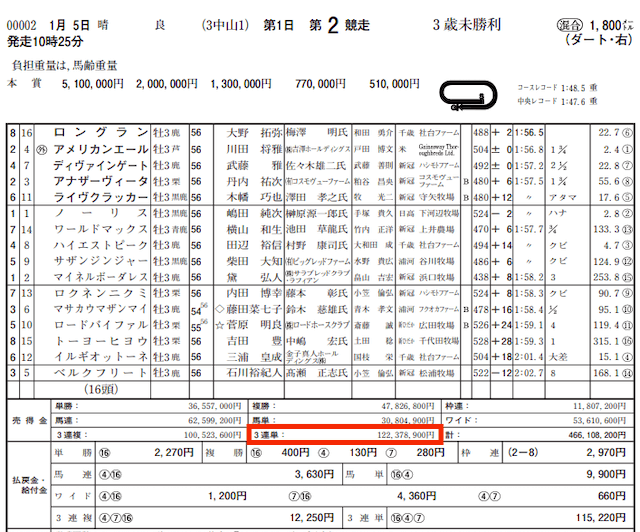Click the 単勝 sales amount 36,557,000円
The width and height of the screenshot is (640, 532).
pyautogui.click(x=215, y=406)
